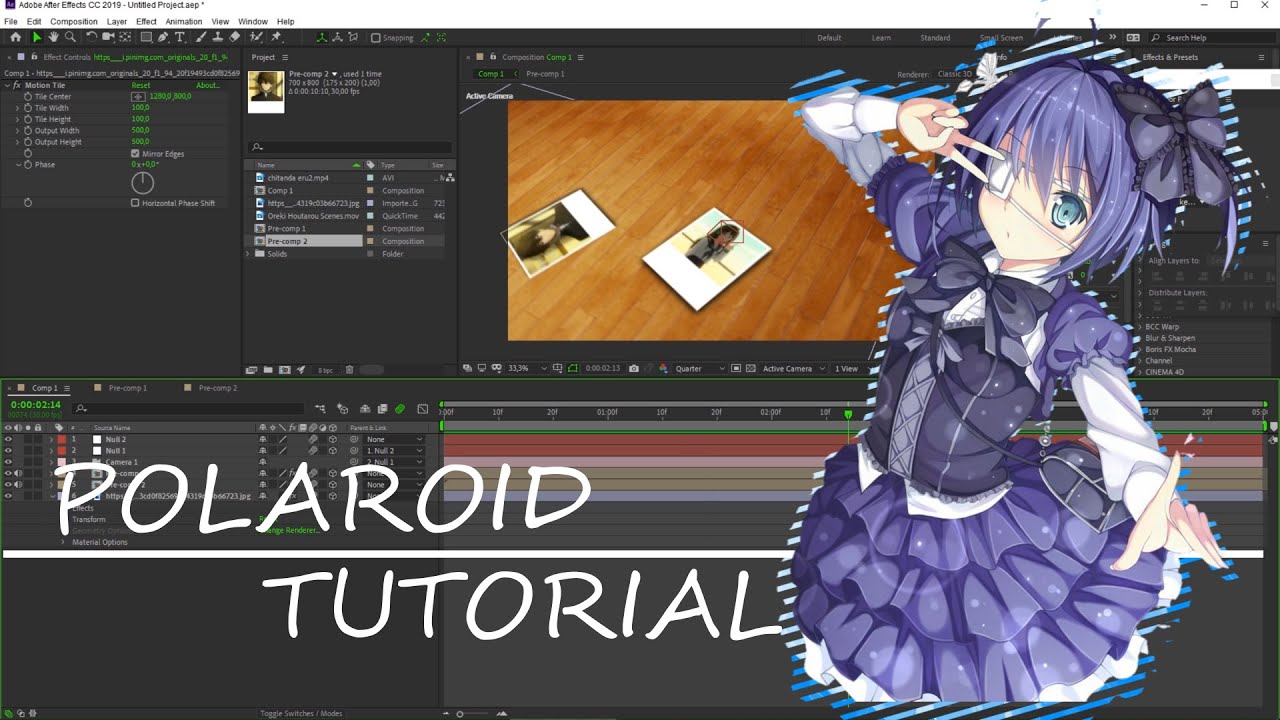
Task: Open the Animation menu
Action: pos(183,21)
